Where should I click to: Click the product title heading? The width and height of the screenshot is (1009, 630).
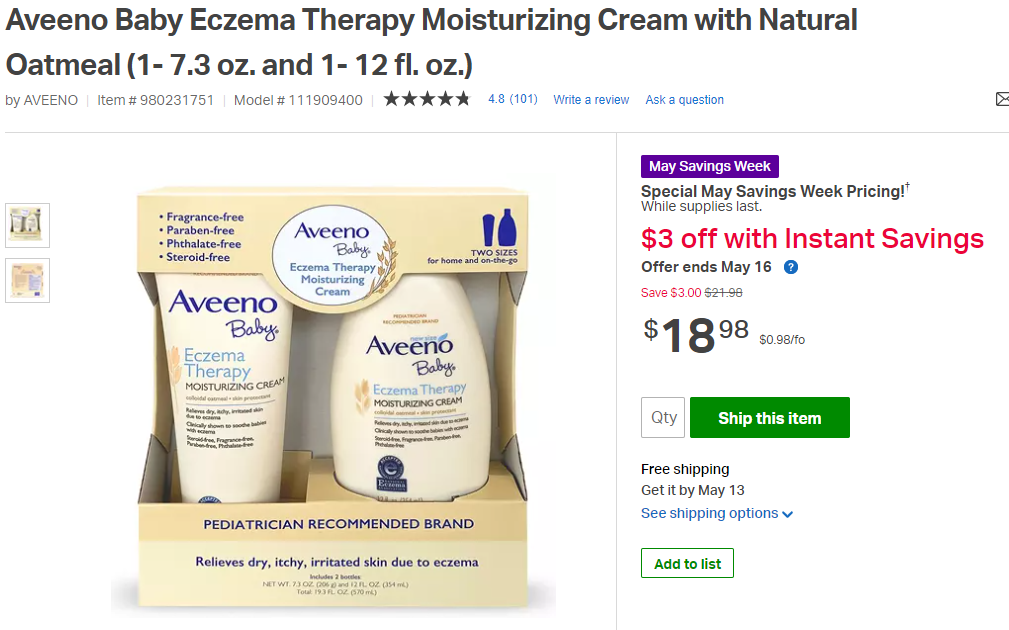point(431,42)
